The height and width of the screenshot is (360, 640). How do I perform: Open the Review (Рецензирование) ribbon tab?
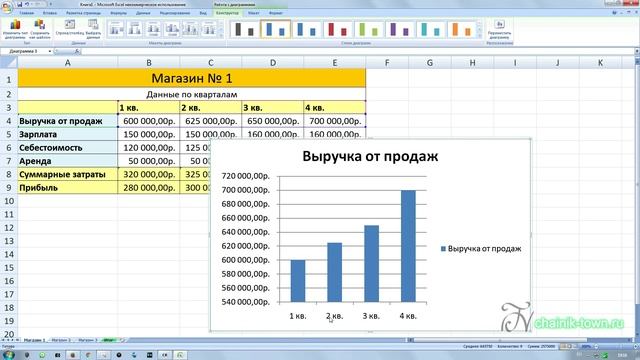point(175,13)
